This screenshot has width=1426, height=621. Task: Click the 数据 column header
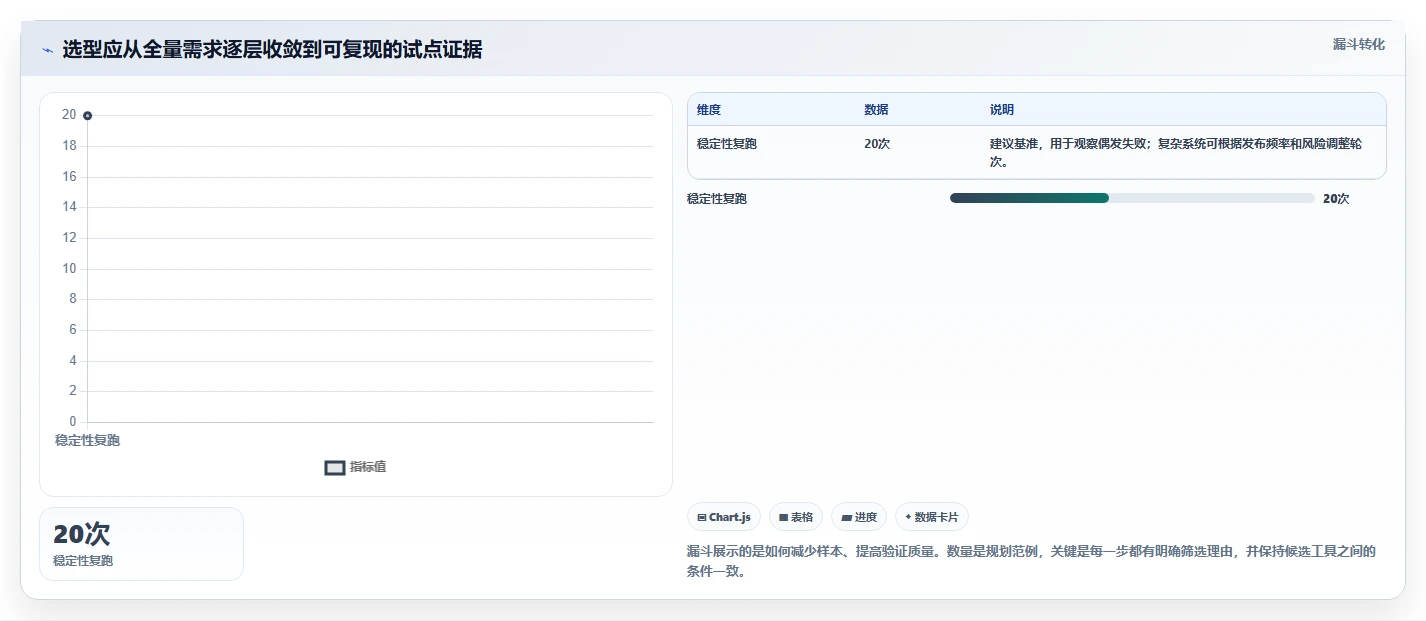[x=876, y=110]
